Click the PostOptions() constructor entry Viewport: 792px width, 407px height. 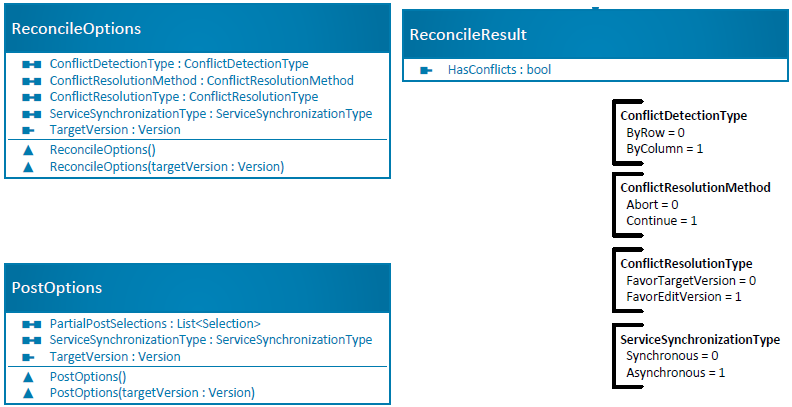click(88, 377)
